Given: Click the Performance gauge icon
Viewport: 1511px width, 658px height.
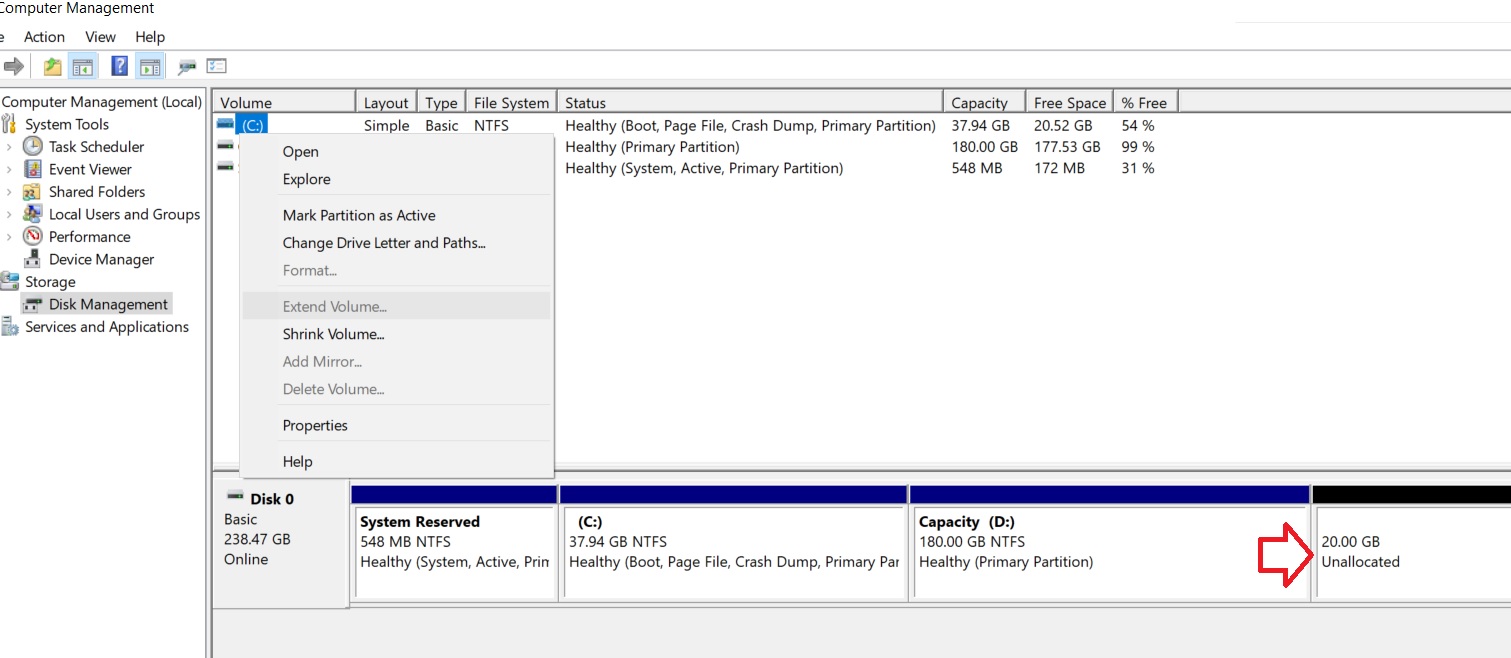Looking at the screenshot, I should (x=33, y=236).
